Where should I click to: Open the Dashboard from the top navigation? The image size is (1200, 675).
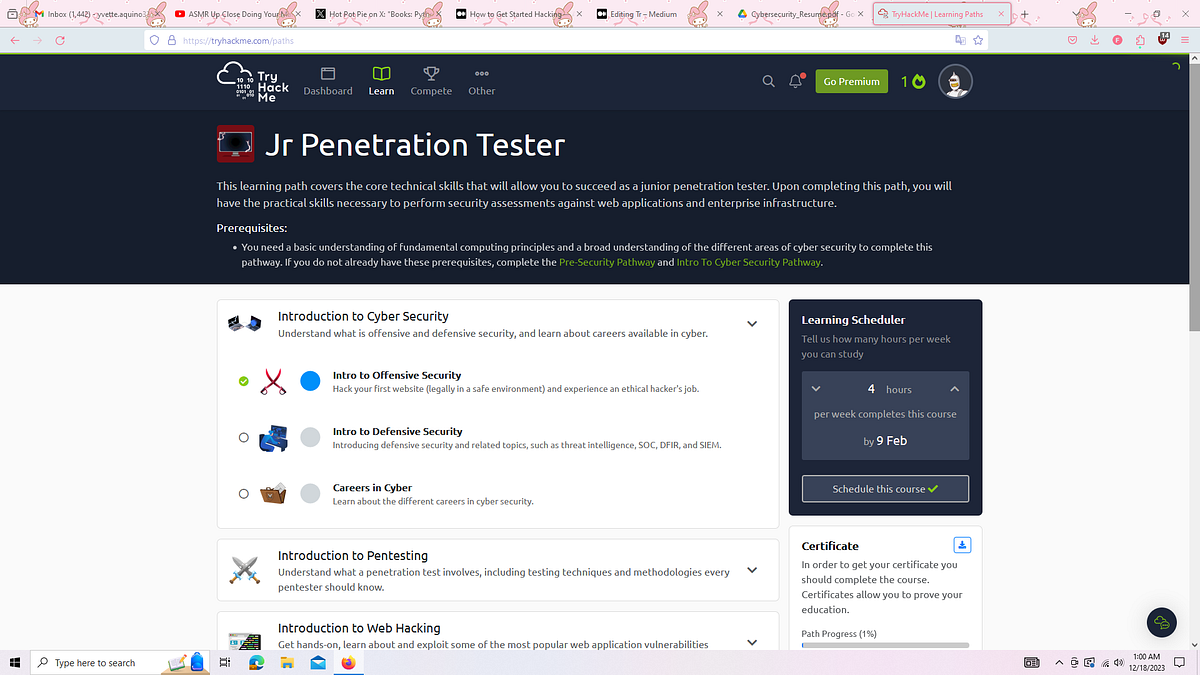click(327, 81)
